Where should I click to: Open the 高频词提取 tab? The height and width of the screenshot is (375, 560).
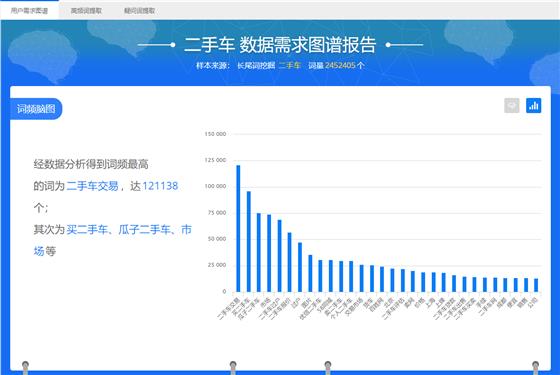click(86, 11)
